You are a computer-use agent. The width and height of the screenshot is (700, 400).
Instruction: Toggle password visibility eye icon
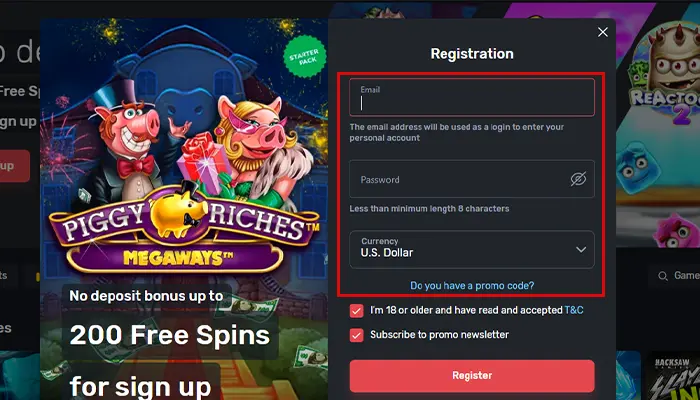(578, 179)
